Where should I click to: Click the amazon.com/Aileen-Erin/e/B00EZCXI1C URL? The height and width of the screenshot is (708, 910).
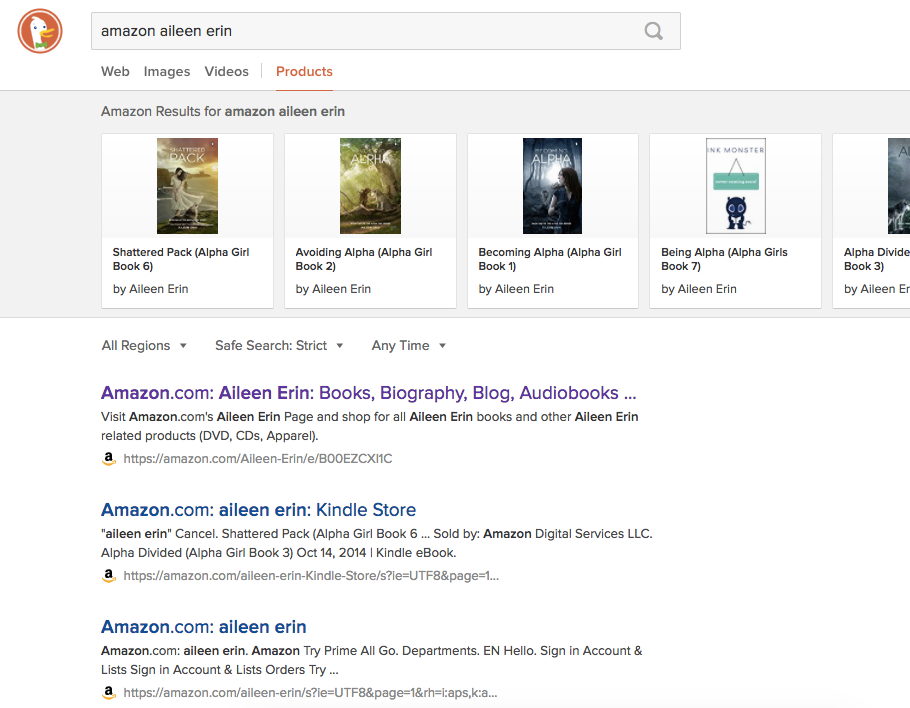click(258, 458)
